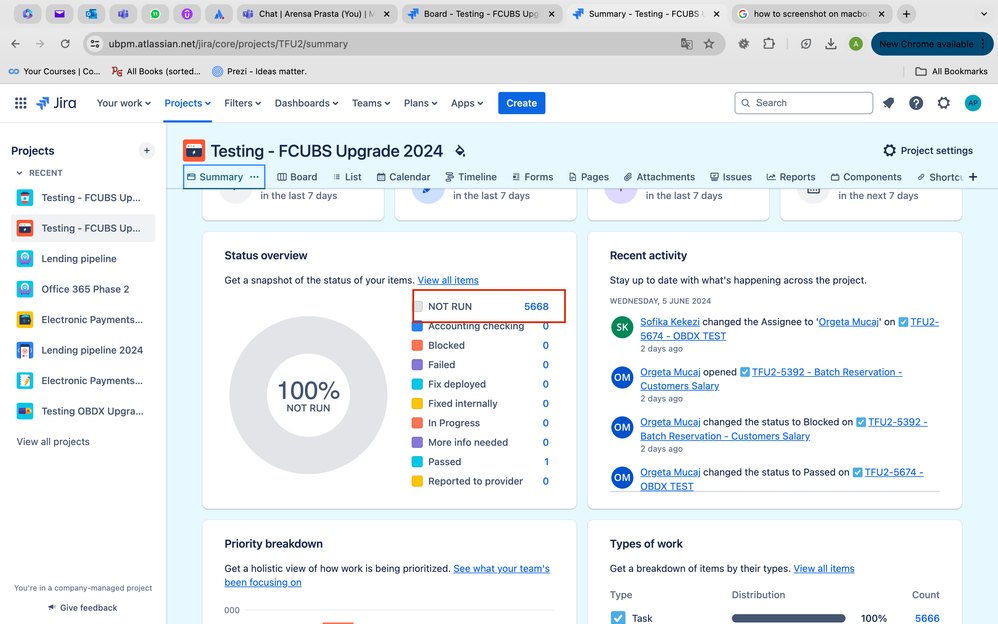Viewport: 998px width, 624px height.
Task: Toggle the Task type checkbox icon
Action: 617,618
